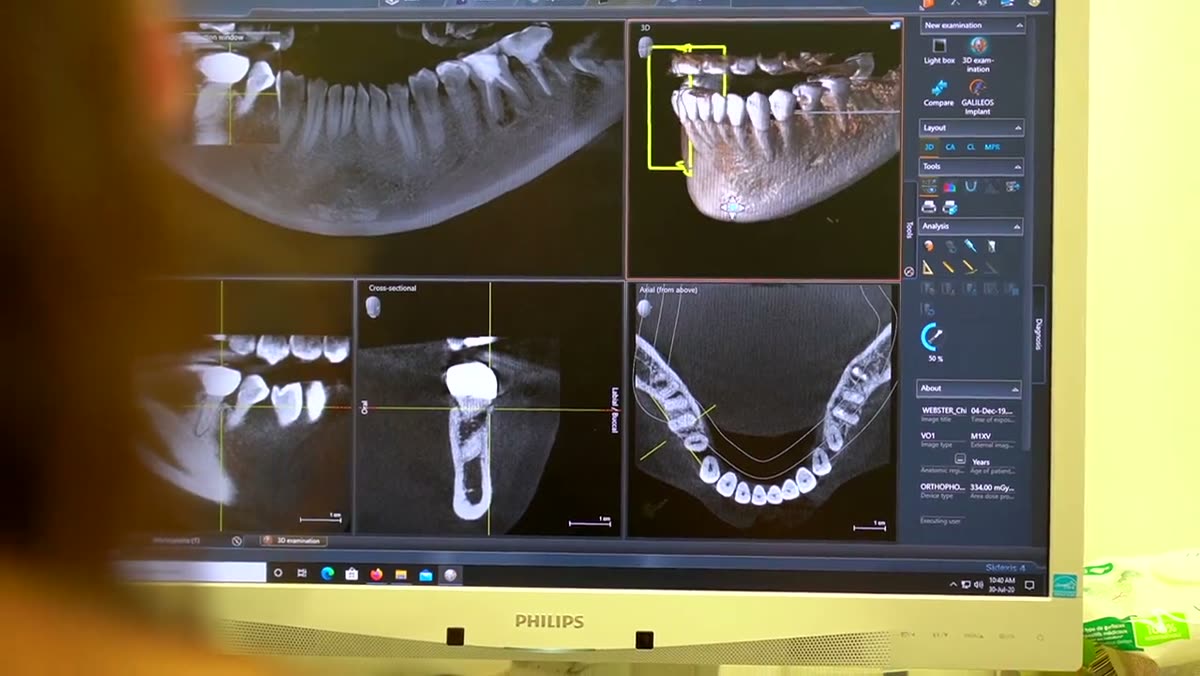Click the view settings eye icon in Tools
Viewport: 1200px width, 676px height.
pos(929,186)
